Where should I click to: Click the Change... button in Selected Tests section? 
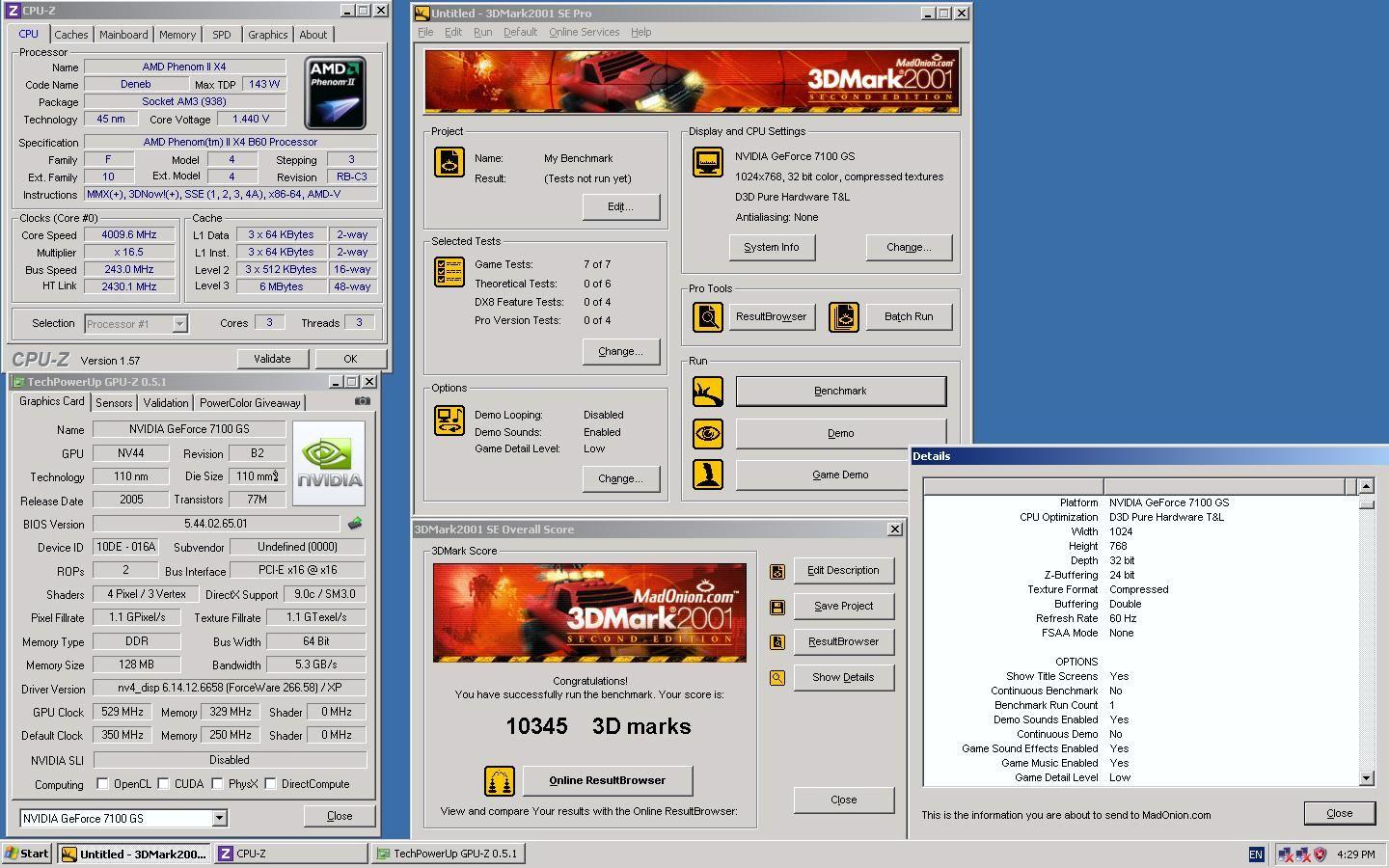pos(620,351)
